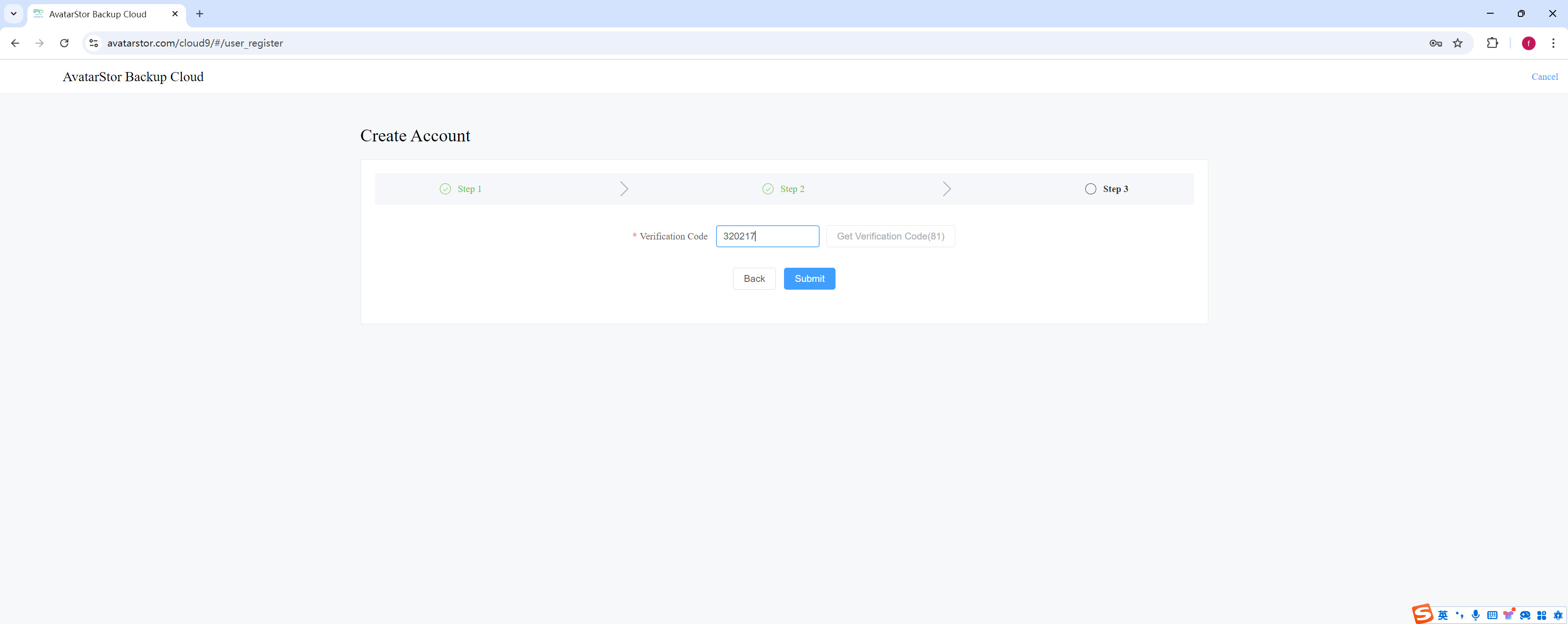Click the Sogou voice input microphone
Screen dimensions: 1568x624
pos(1475,615)
